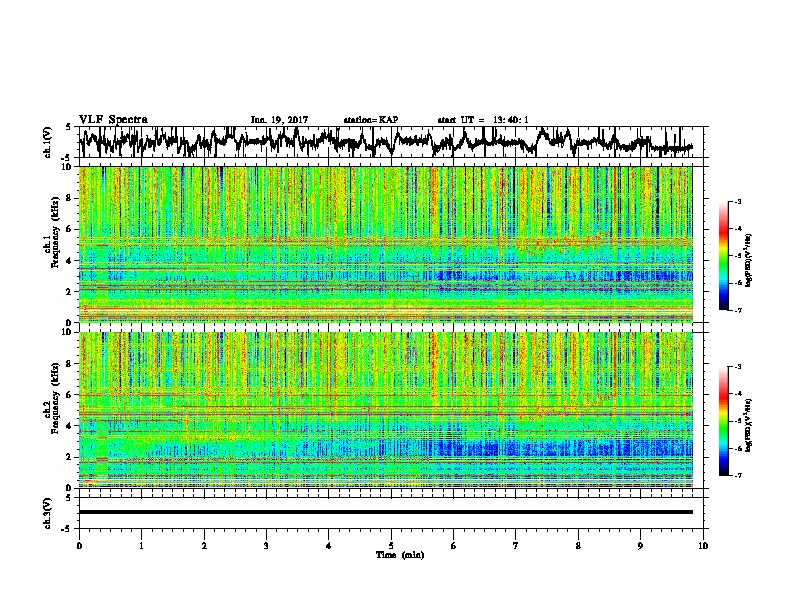Image resolution: width=792 pixels, height=612 pixels.
Task: Click the log(PSD) label beside ch.2 colorbar
Action: click(749, 424)
